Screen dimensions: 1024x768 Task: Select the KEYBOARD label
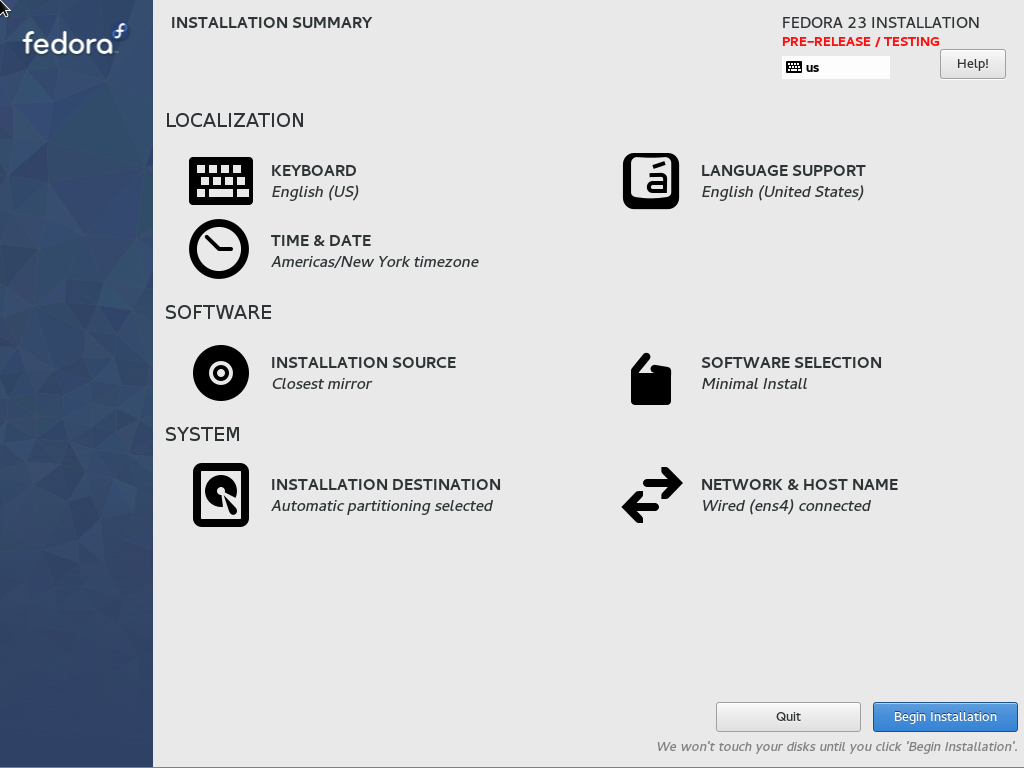click(x=313, y=170)
